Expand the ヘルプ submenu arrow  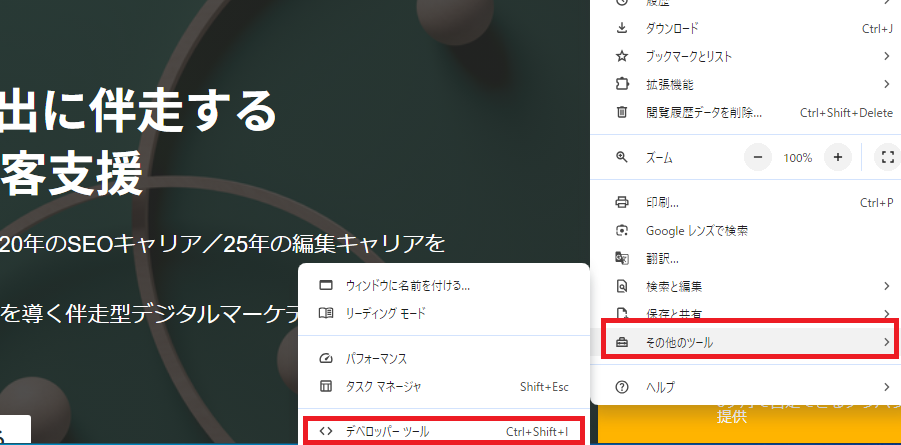[x=887, y=387]
